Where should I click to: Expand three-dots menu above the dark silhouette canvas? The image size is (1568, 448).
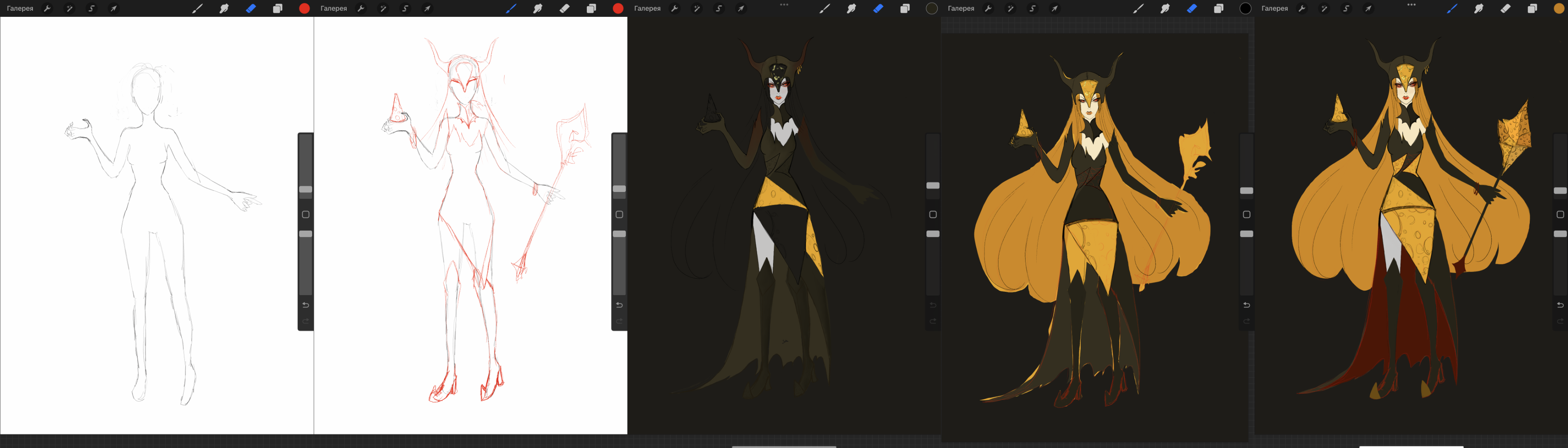click(784, 4)
